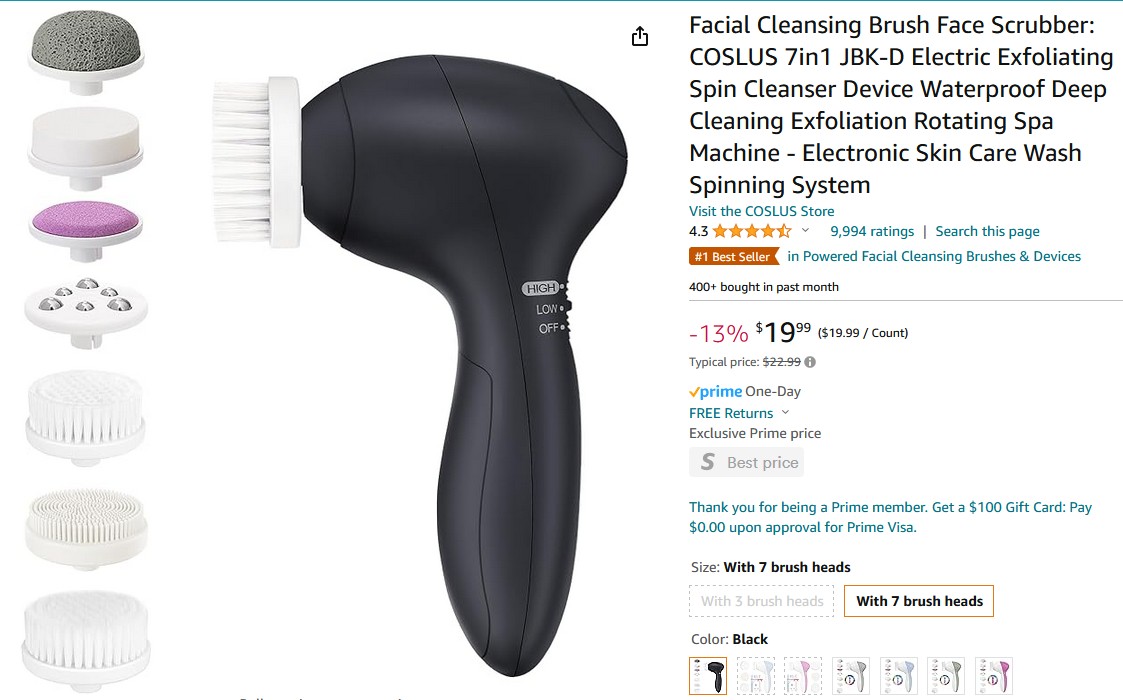Expand the rating breakdown chevron
This screenshot has width=1123, height=700.
(805, 231)
